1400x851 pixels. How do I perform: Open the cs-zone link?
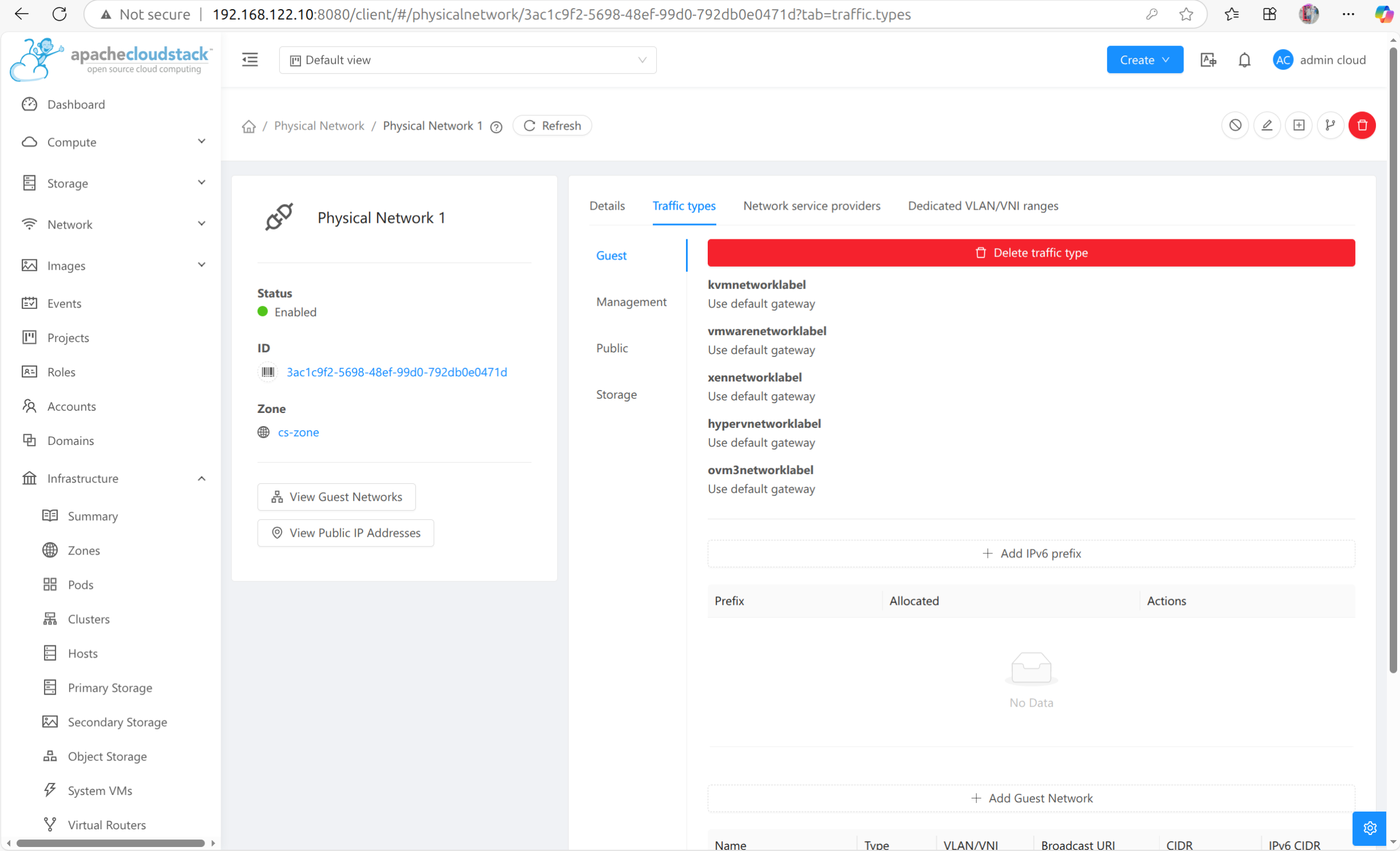point(298,432)
